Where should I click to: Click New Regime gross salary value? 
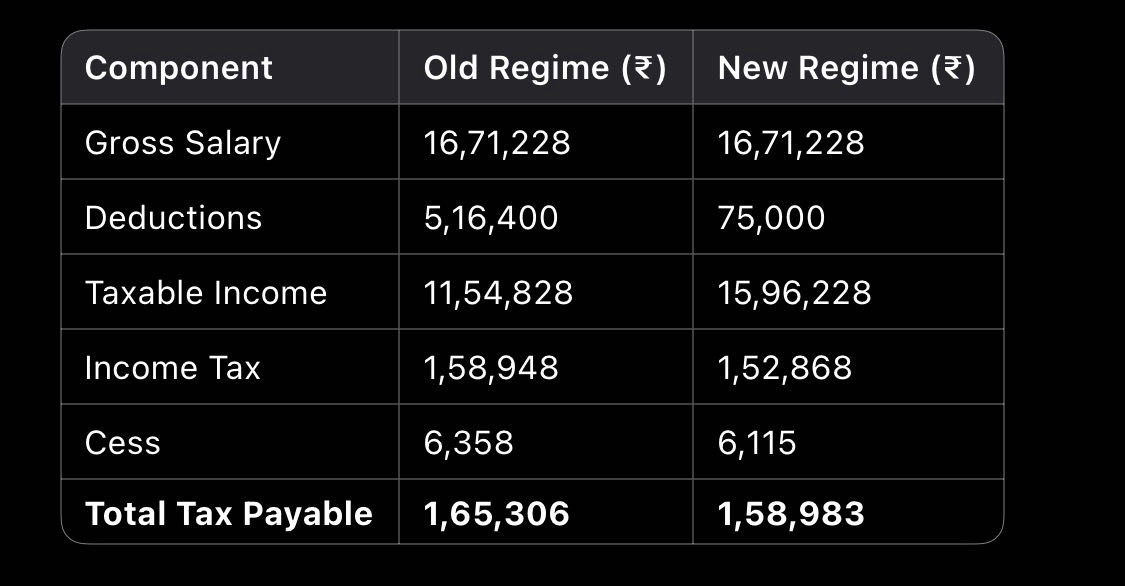click(x=791, y=143)
